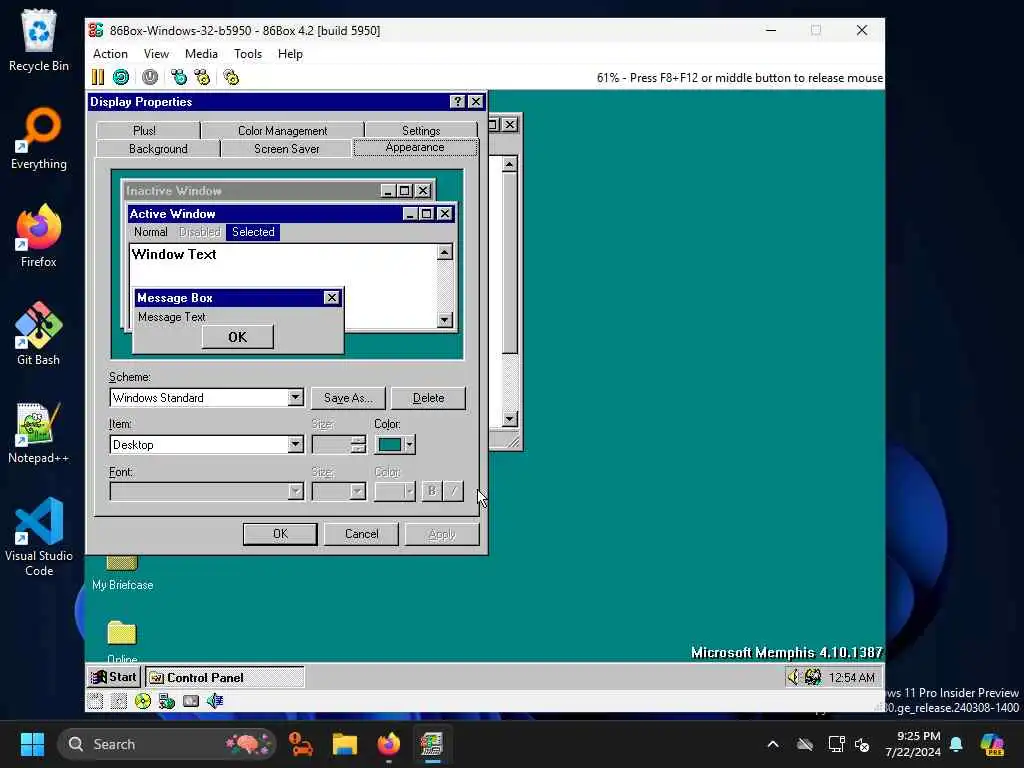Image resolution: width=1024 pixels, height=768 pixels.
Task: Click the network icon in 86Box status bar
Action: tap(167, 701)
